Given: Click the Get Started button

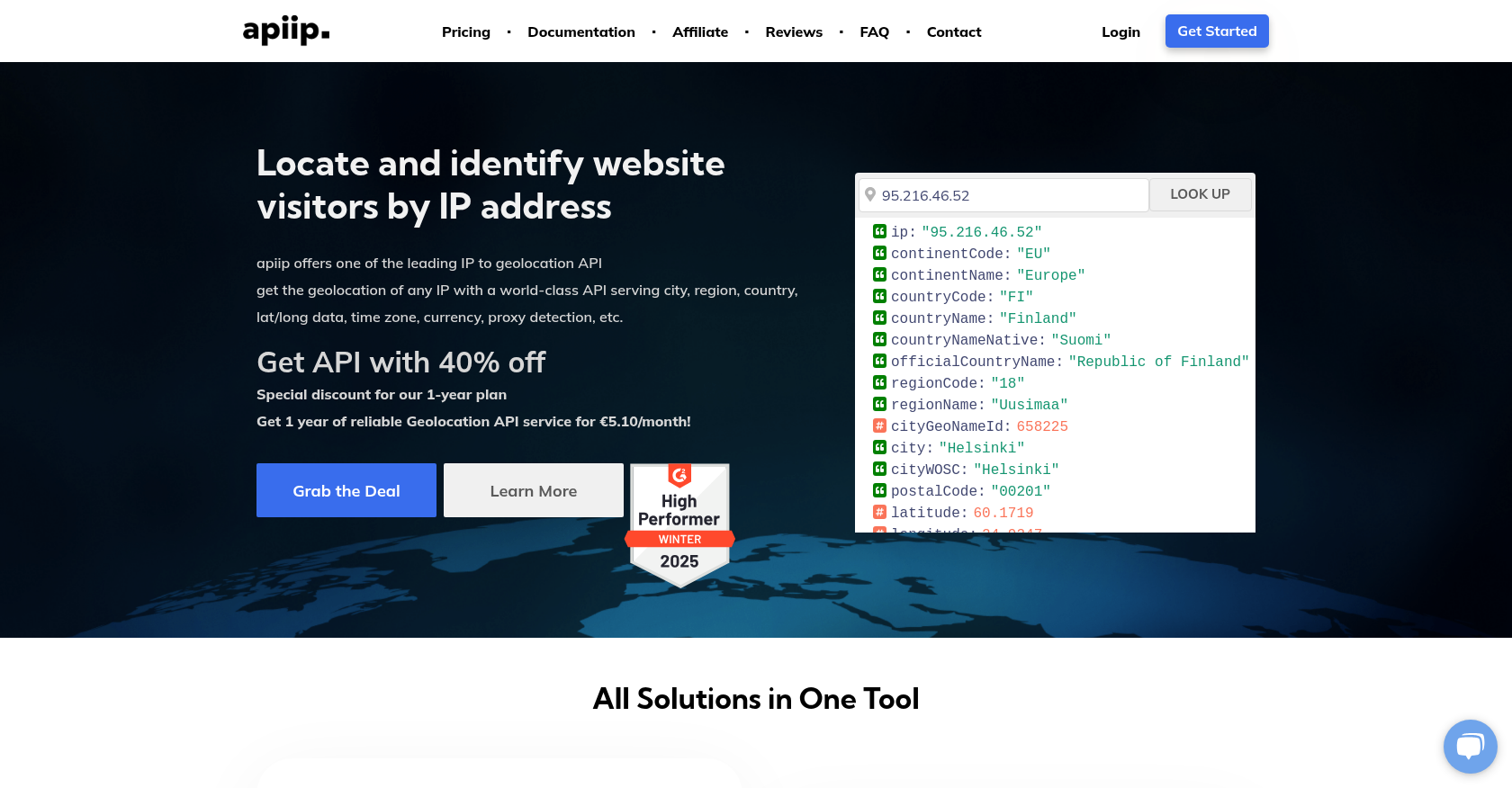Looking at the screenshot, I should click(x=1217, y=31).
